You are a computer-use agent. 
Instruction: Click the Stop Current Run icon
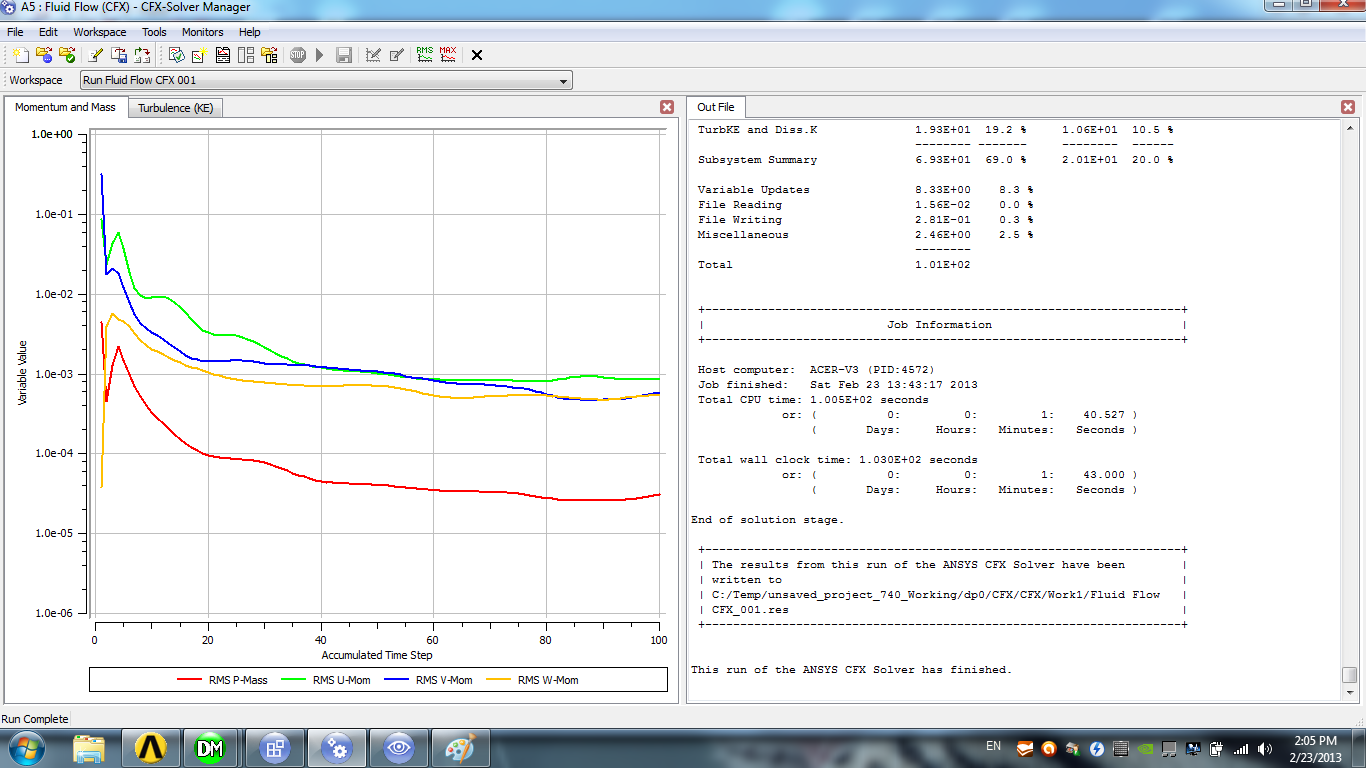coord(298,55)
